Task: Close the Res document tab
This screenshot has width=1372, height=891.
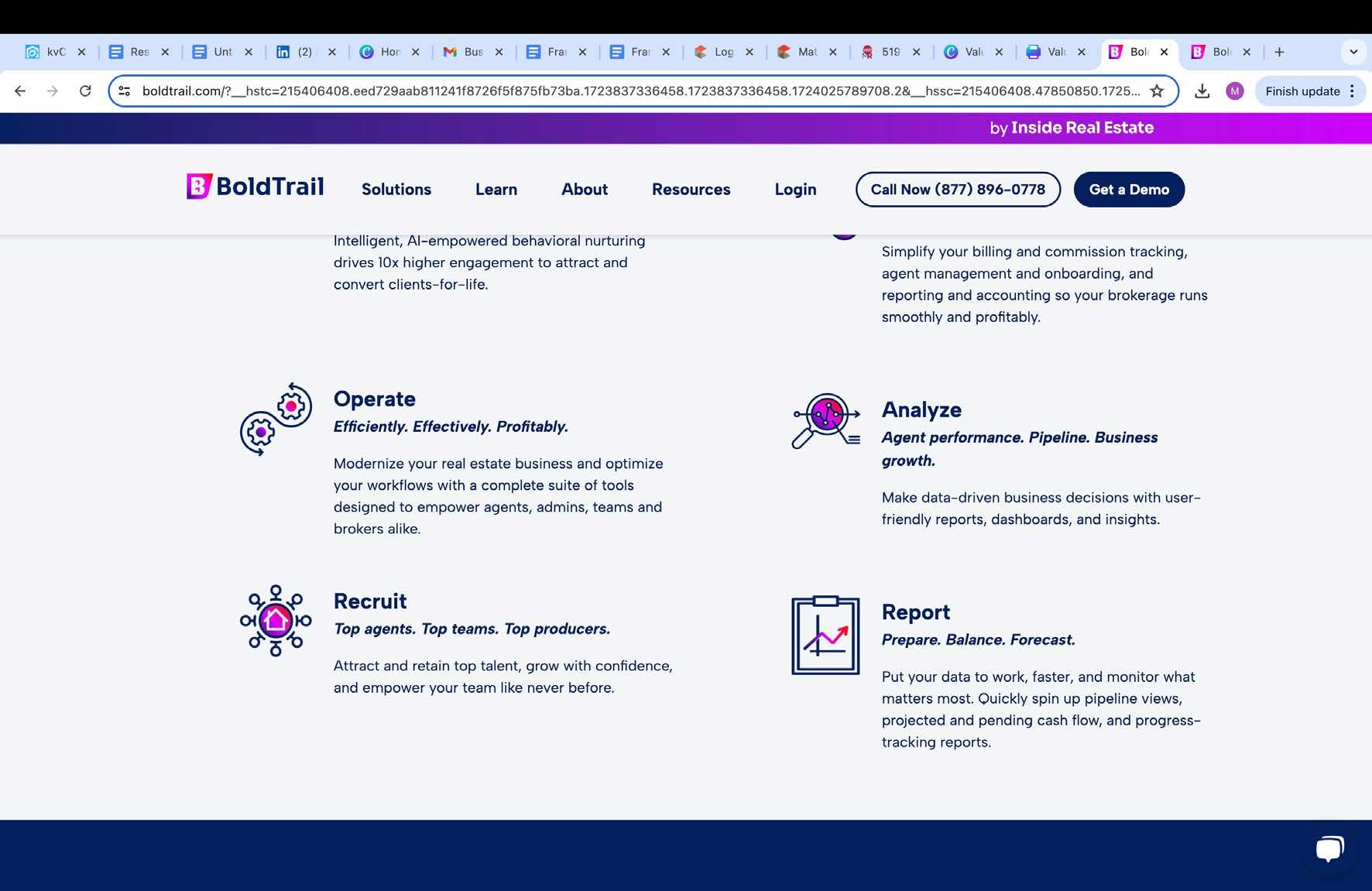Action: [165, 52]
